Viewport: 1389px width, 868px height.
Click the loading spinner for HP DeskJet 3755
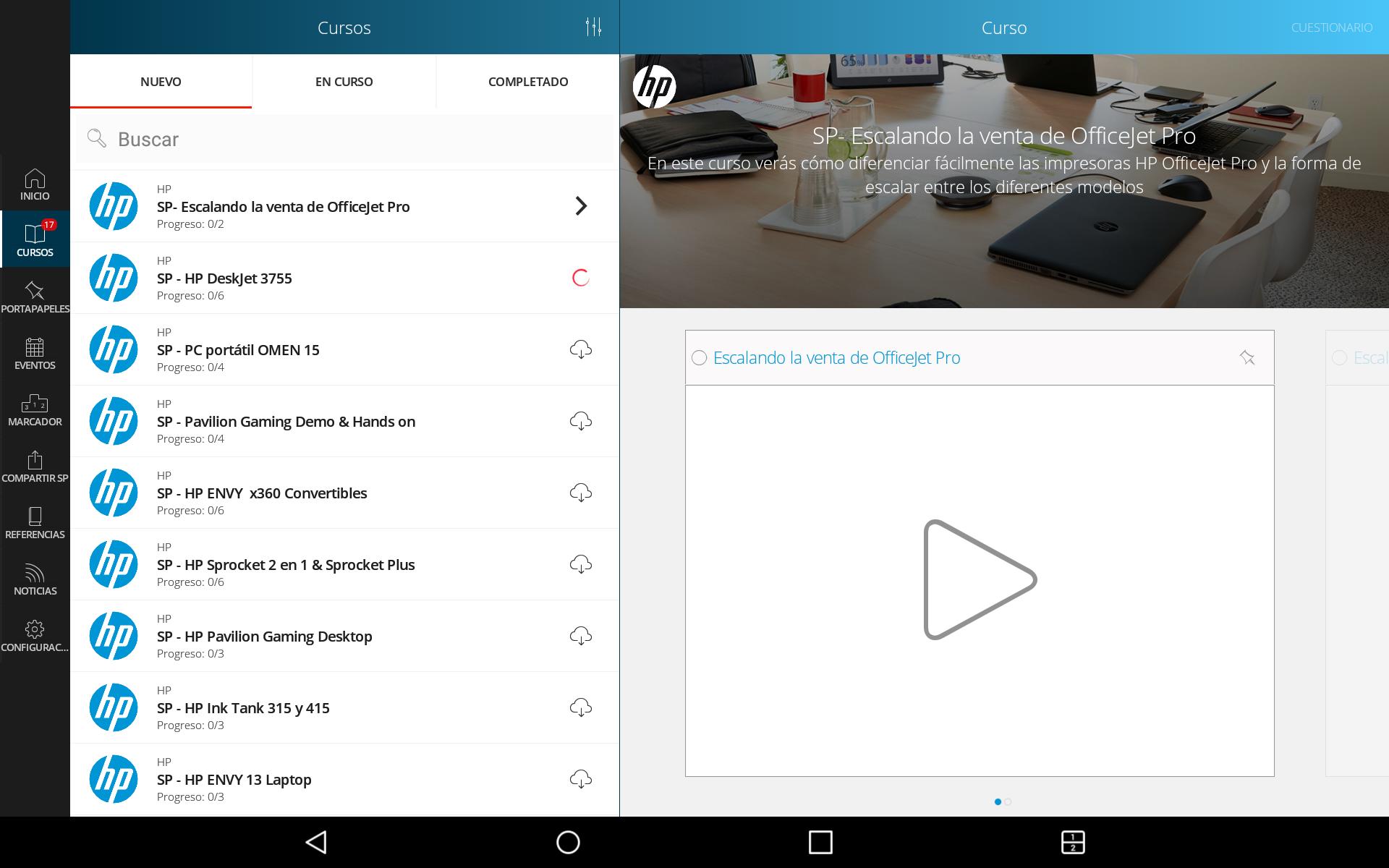click(581, 278)
